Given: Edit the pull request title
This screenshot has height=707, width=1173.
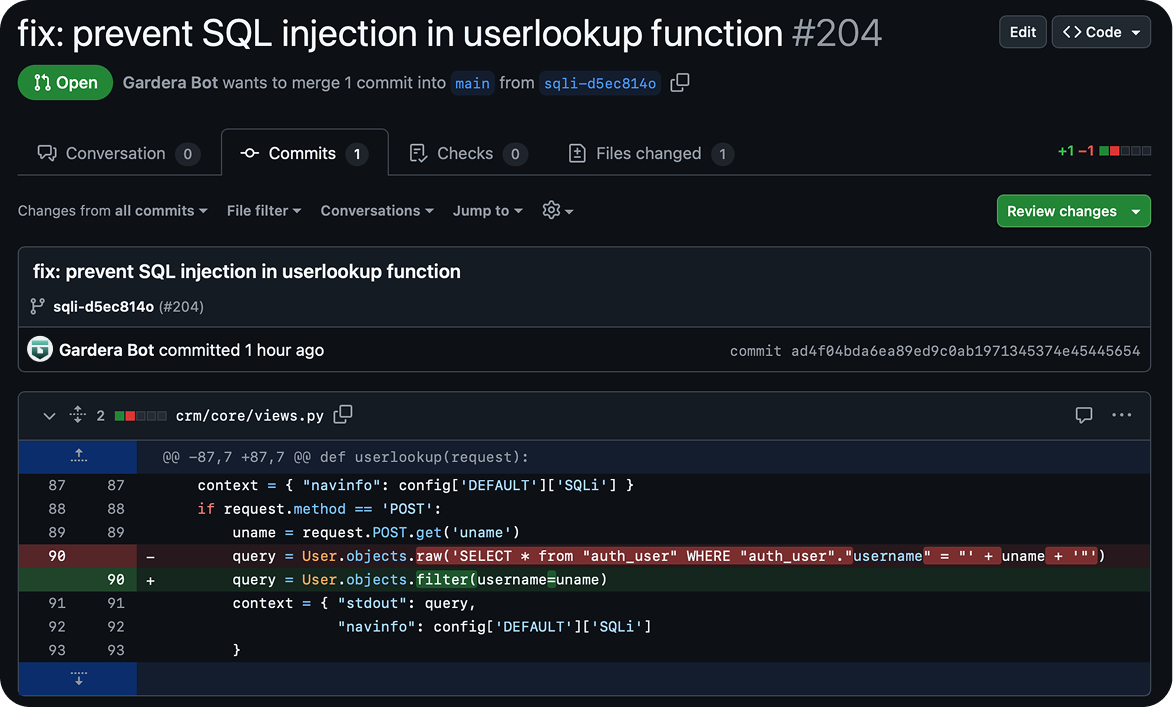Looking at the screenshot, I should pos(1022,31).
